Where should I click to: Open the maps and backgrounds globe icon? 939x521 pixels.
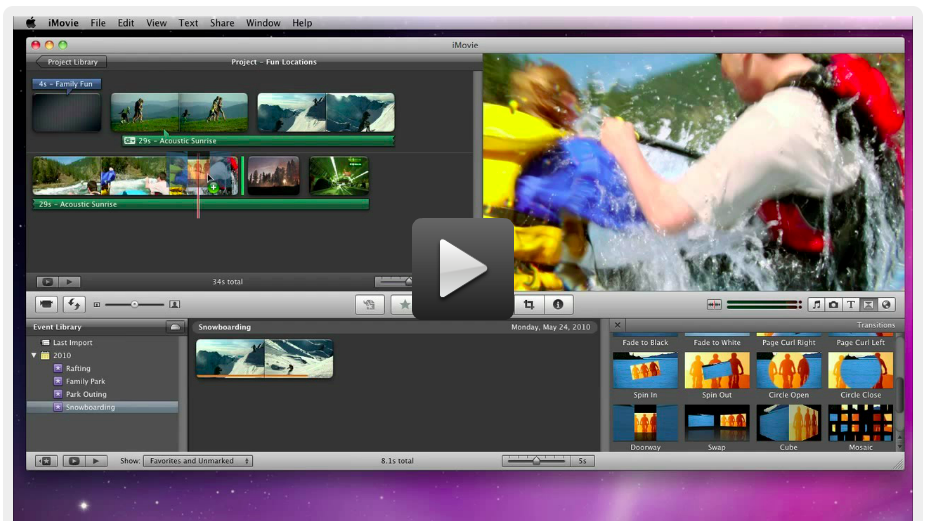click(x=885, y=304)
